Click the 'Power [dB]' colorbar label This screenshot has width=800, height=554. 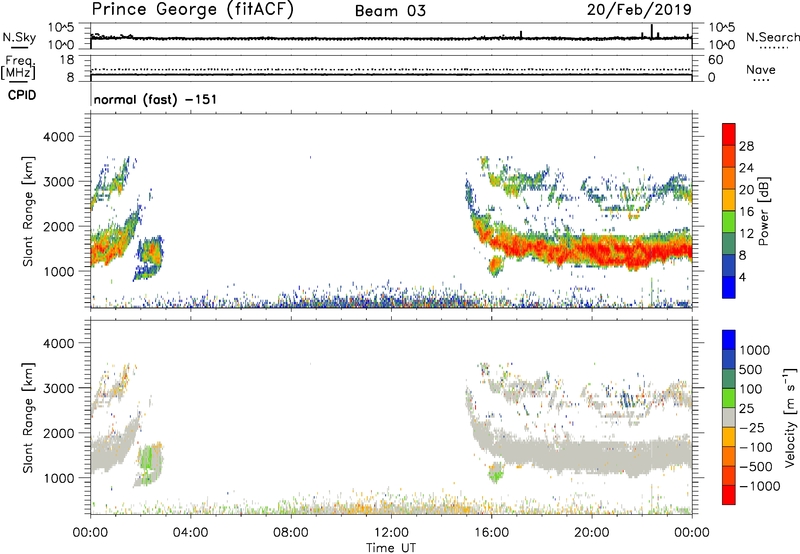[764, 211]
